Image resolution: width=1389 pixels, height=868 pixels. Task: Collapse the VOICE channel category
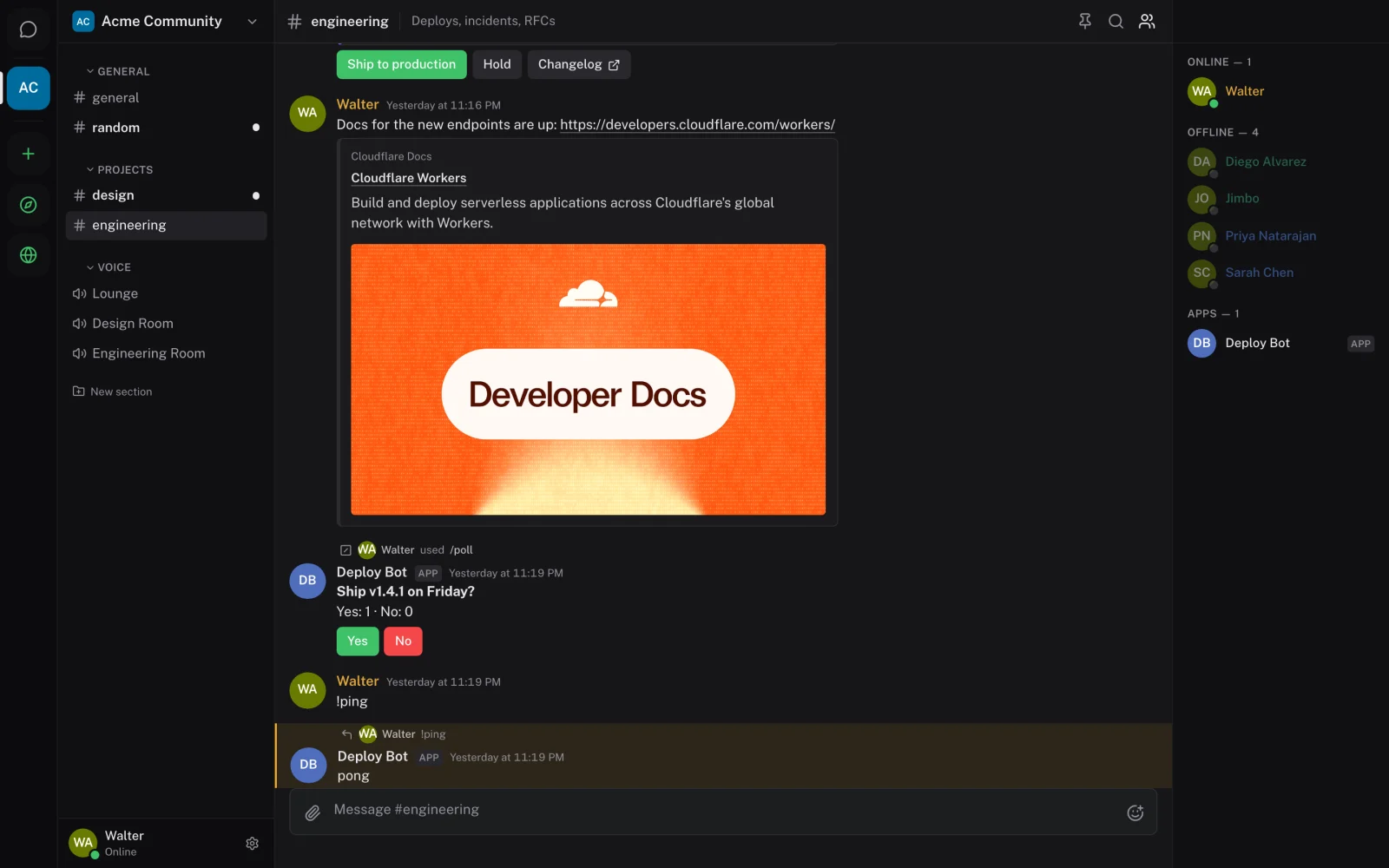(x=109, y=267)
